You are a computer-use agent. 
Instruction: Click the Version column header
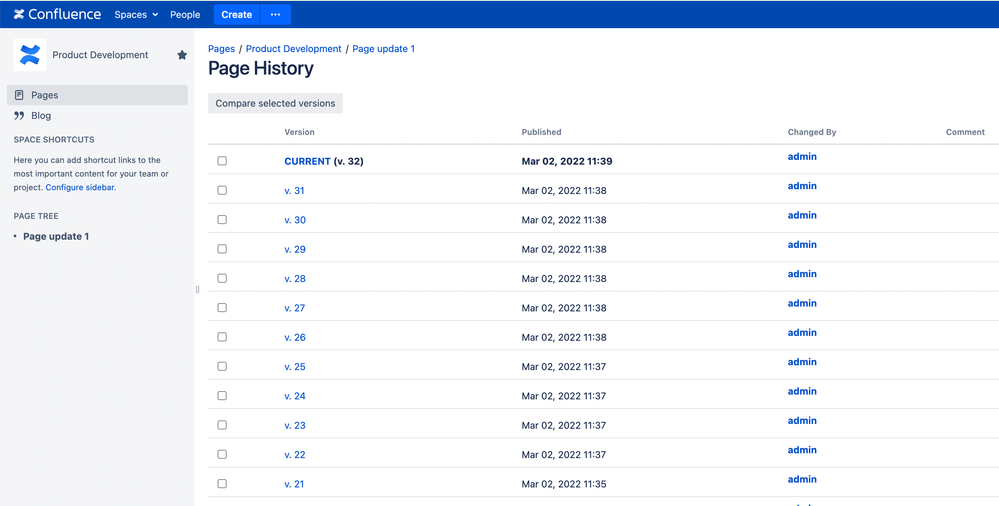(299, 132)
